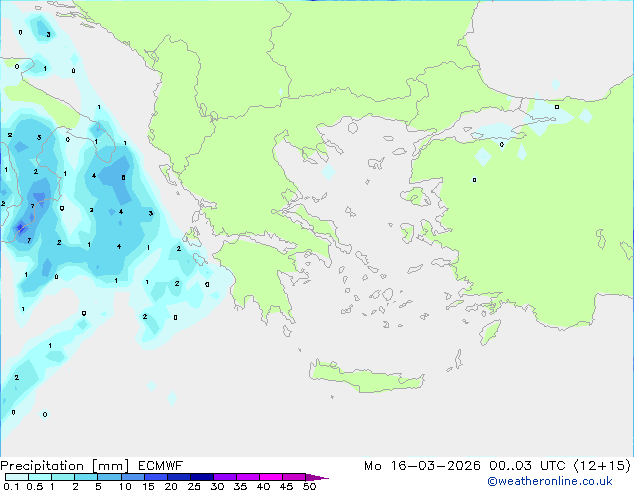
Task: Click the 00..03 UTC time label
Action: coord(529,466)
